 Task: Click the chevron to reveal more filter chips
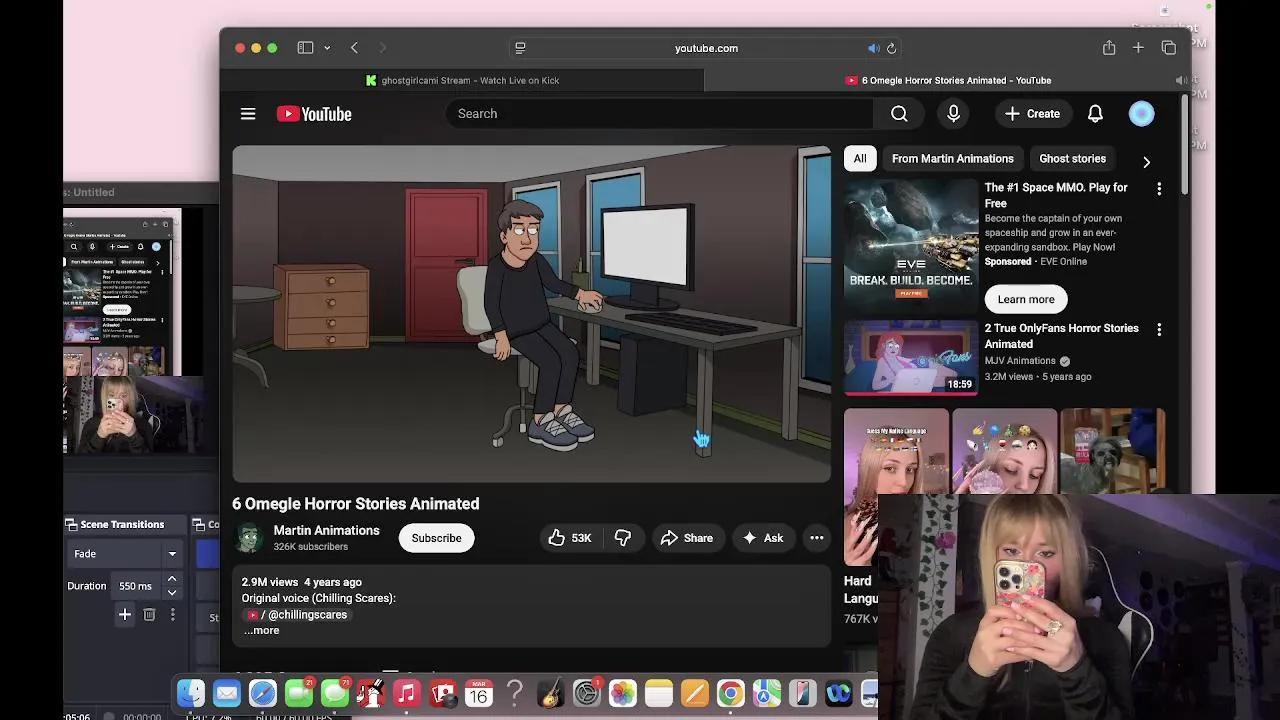coord(1146,161)
